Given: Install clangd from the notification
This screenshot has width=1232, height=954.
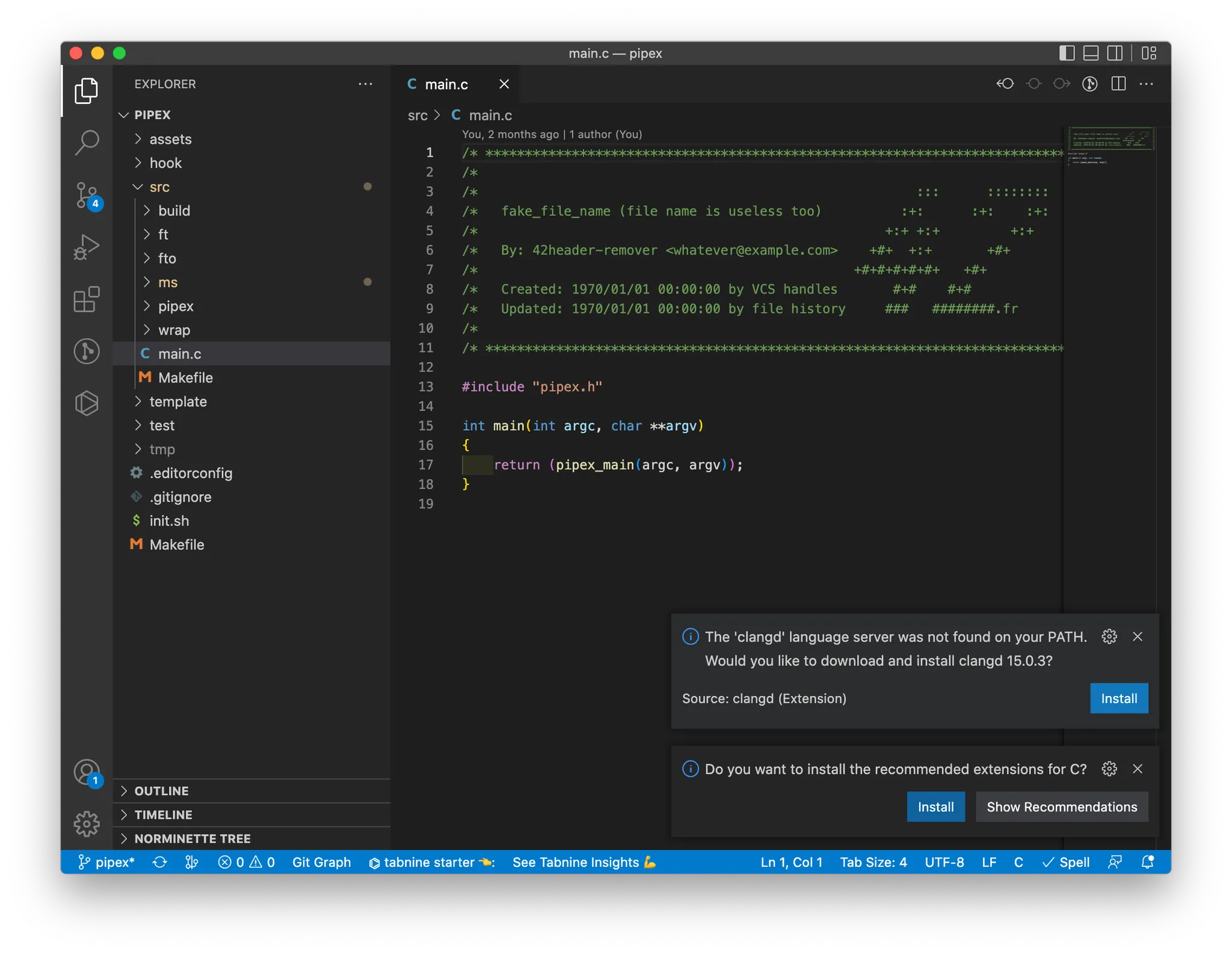Looking at the screenshot, I should [x=1118, y=698].
